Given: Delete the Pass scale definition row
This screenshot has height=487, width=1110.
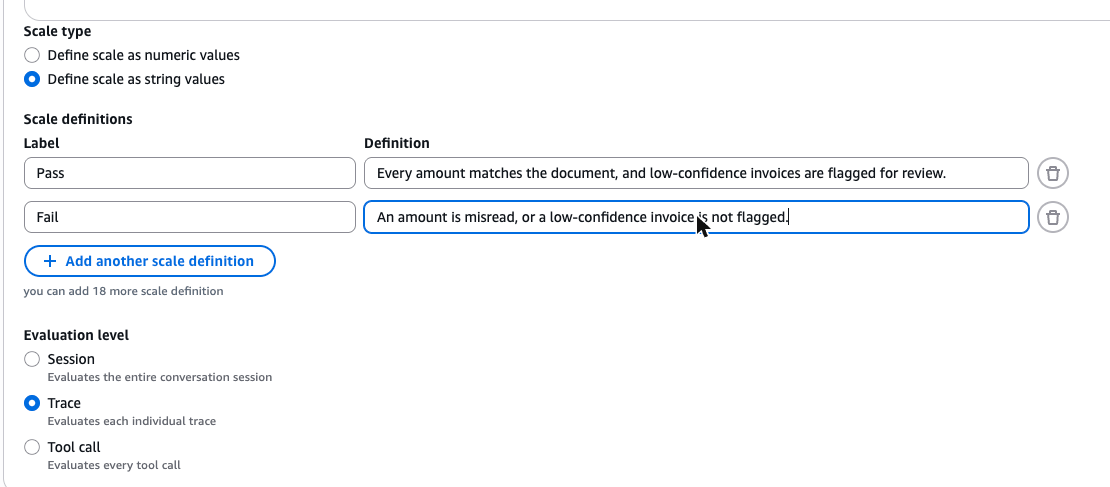Looking at the screenshot, I should [x=1053, y=173].
